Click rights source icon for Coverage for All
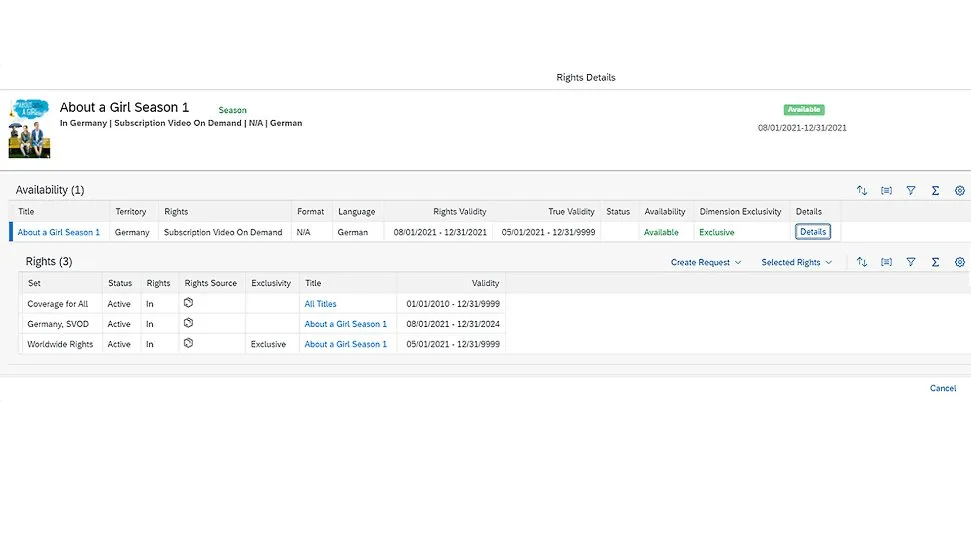 (188, 303)
